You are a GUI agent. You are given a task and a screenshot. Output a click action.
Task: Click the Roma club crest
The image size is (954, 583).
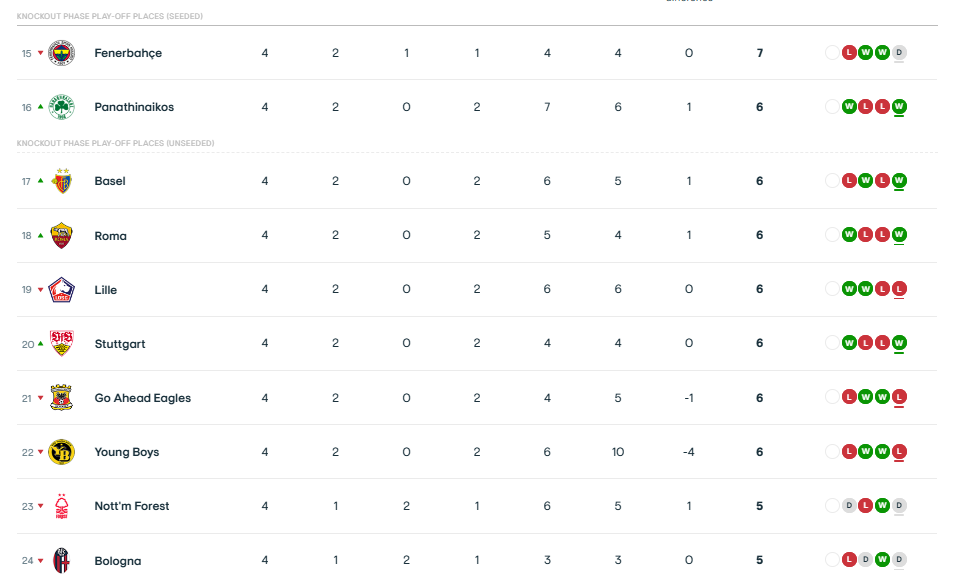[x=62, y=235]
